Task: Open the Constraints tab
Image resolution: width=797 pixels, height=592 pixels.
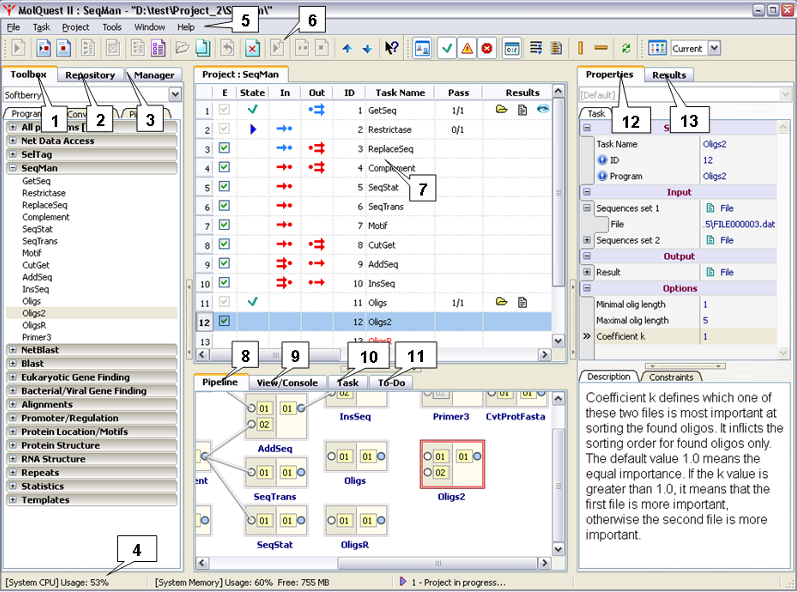Action: 671,377
